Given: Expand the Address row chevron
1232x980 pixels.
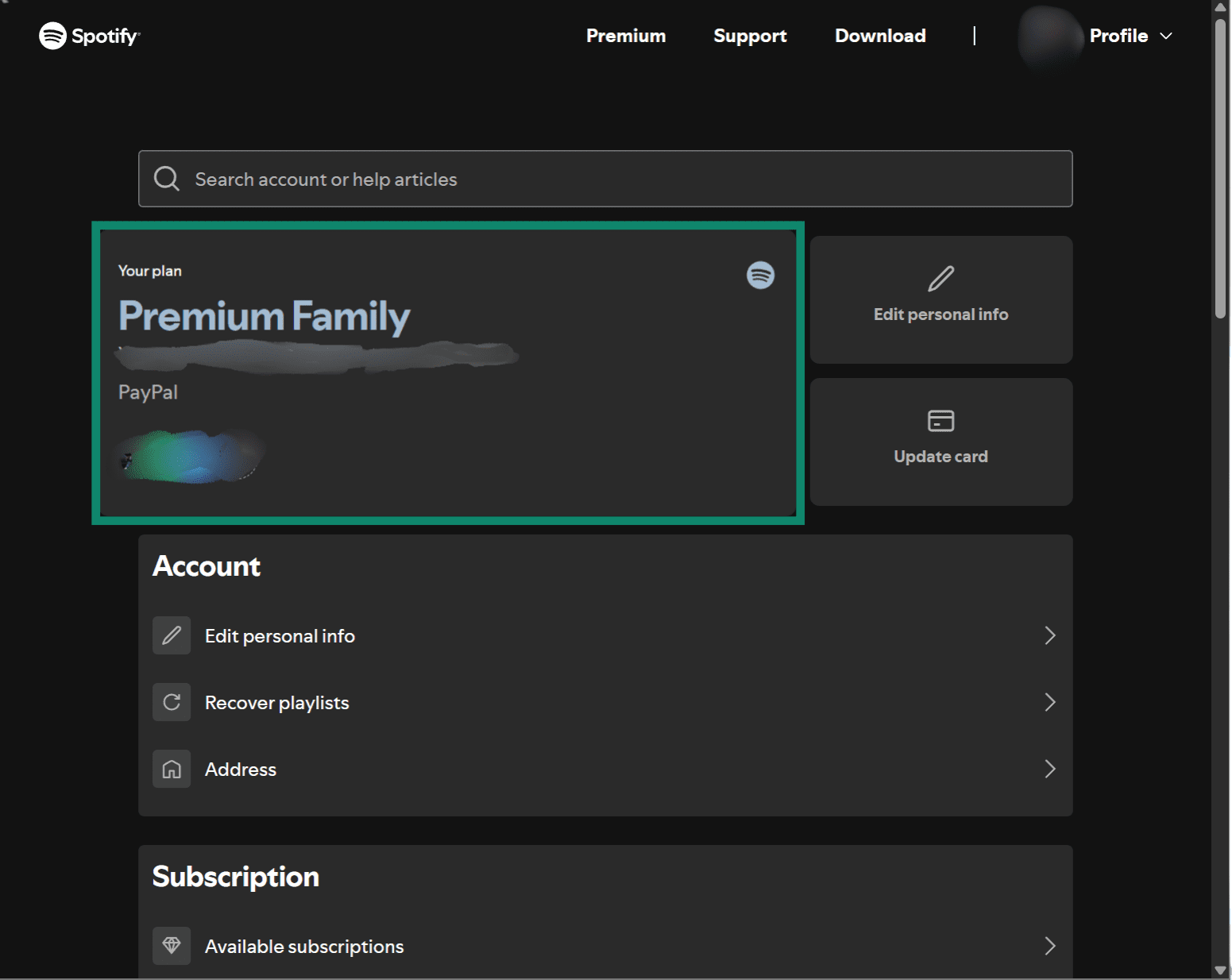Looking at the screenshot, I should [1050, 769].
